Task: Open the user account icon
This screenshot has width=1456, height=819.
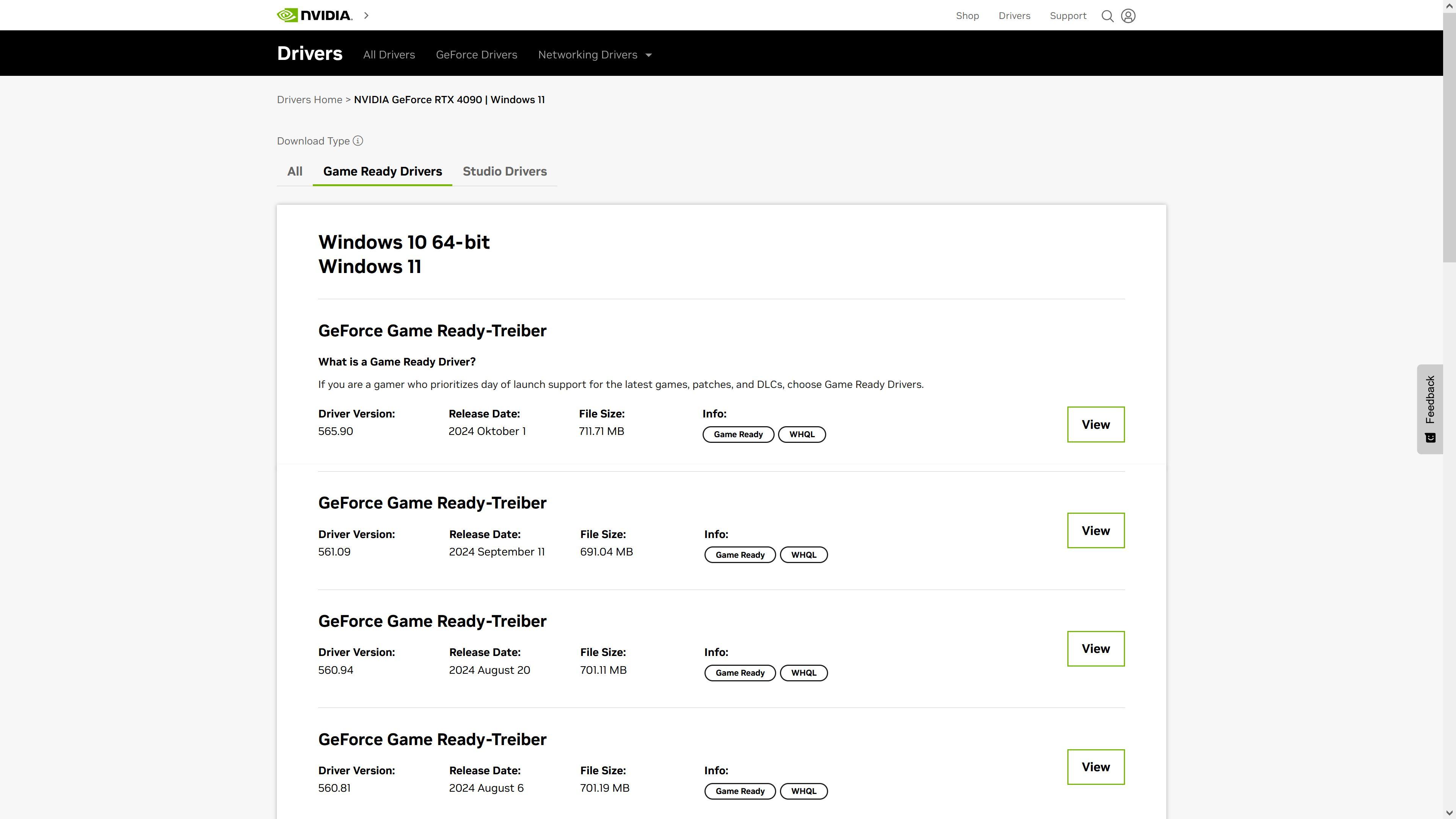Action: (1128, 16)
